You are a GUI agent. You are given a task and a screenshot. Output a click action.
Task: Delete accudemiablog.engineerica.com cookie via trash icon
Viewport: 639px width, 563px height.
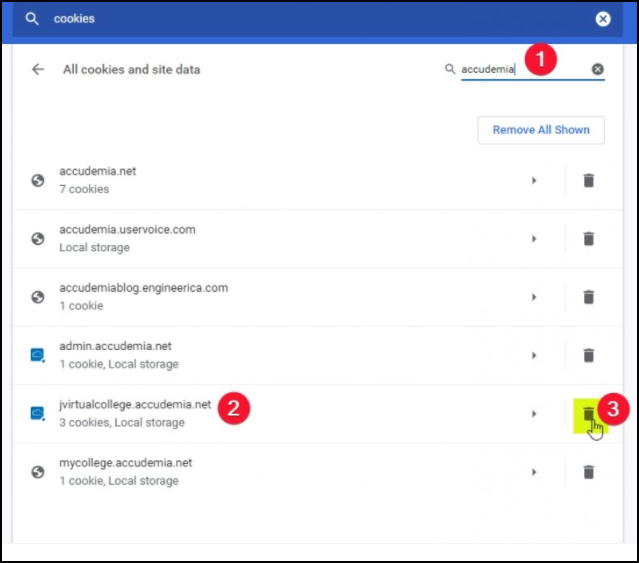[x=588, y=297]
